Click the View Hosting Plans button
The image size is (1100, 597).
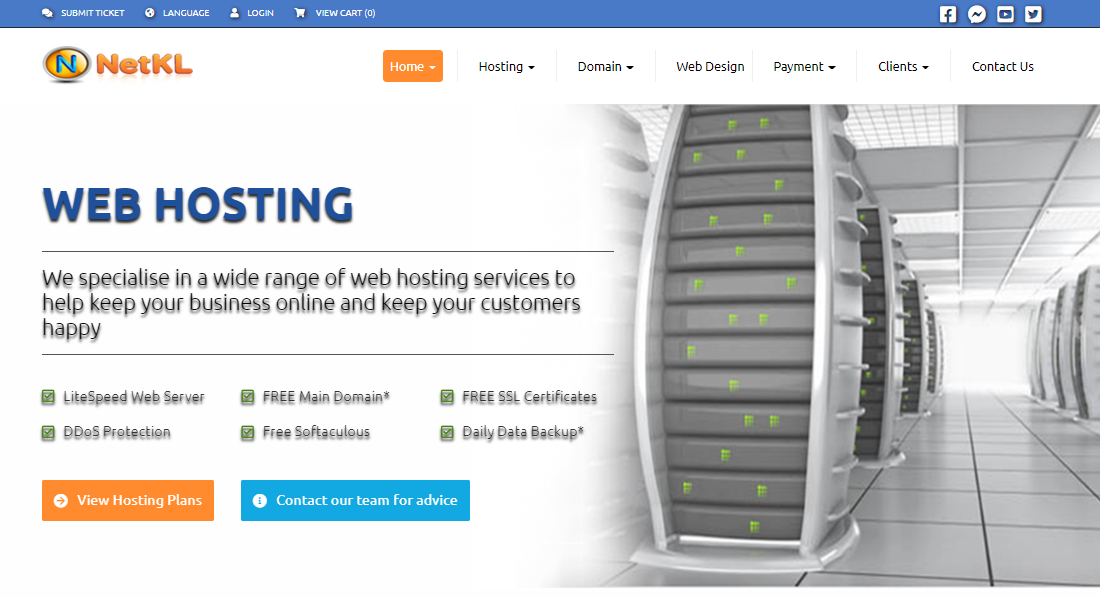coord(128,500)
